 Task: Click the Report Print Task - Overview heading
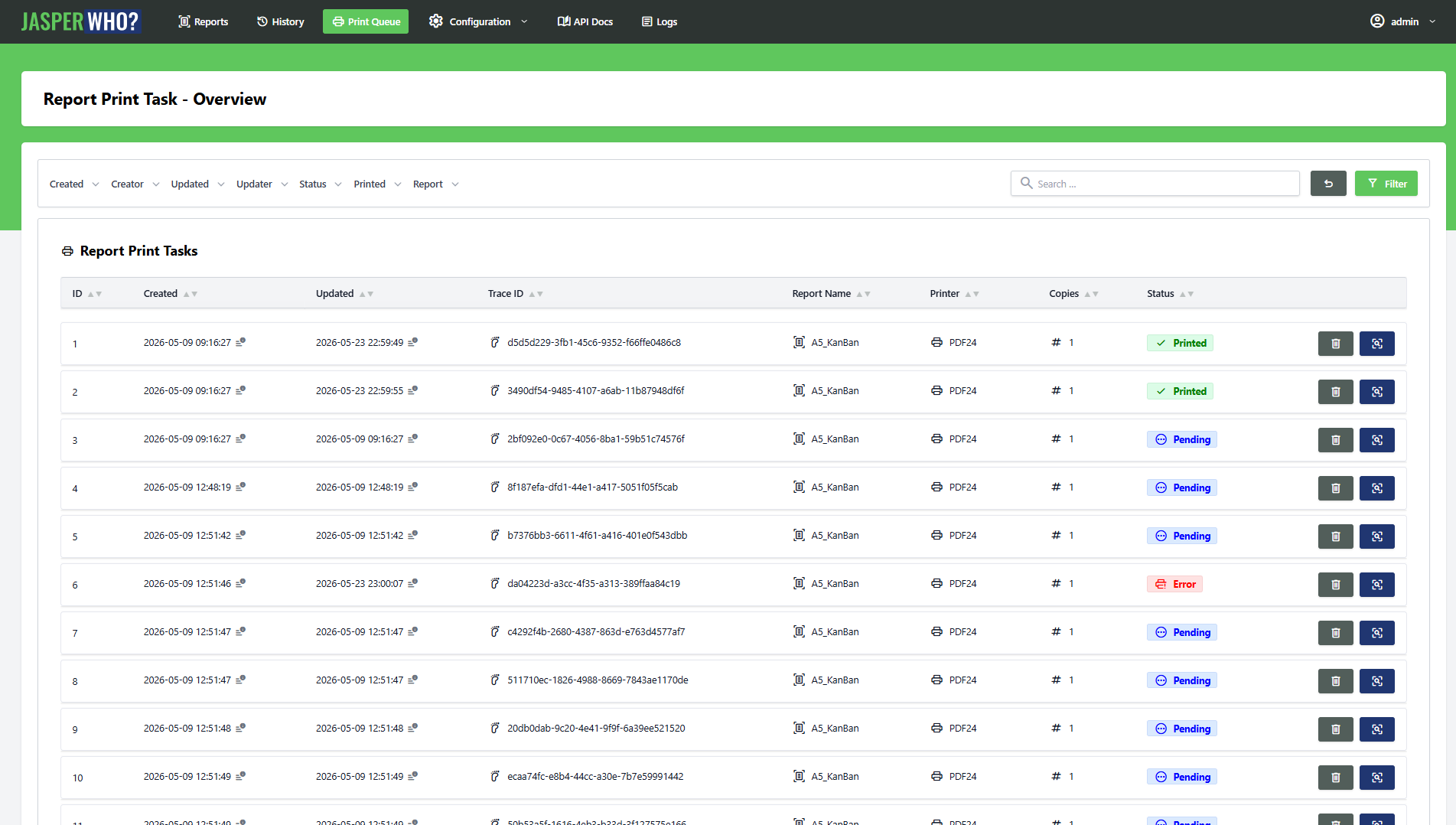click(x=155, y=99)
